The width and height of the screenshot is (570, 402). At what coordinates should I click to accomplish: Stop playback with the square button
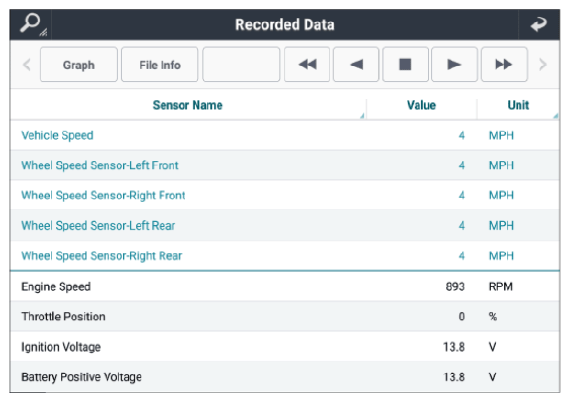(405, 64)
